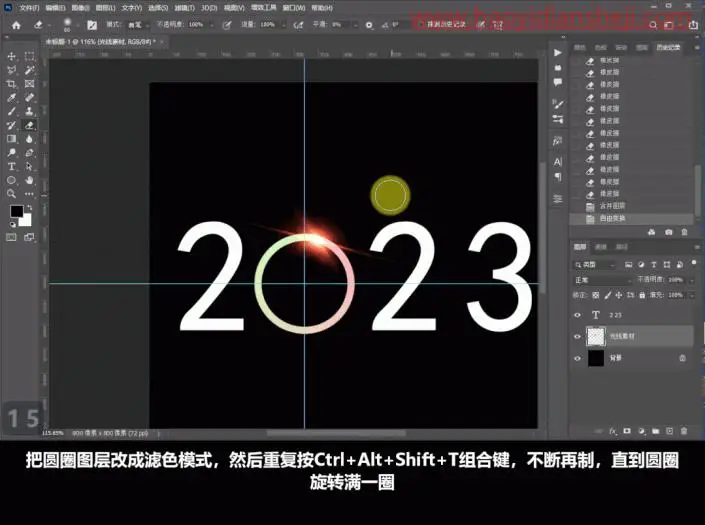The height and width of the screenshot is (525, 705).
Task: Open the brush preset picker dropdown
Action: pyautogui.click(x=76, y=26)
